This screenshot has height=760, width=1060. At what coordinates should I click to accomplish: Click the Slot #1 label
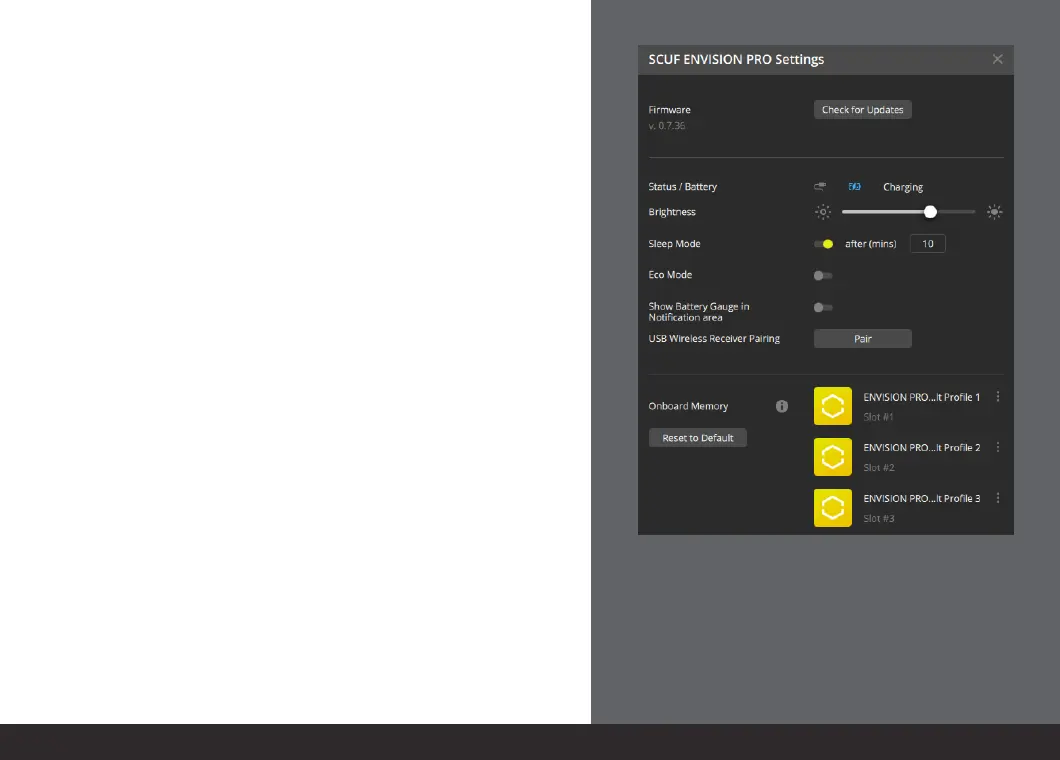pyautogui.click(x=878, y=417)
